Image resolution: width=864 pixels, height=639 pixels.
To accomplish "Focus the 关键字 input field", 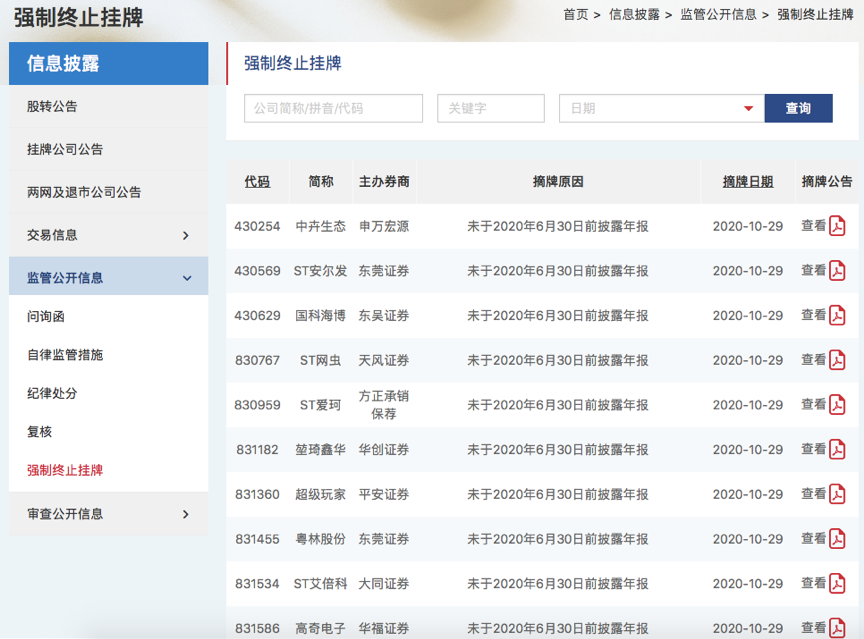I will click(491, 109).
